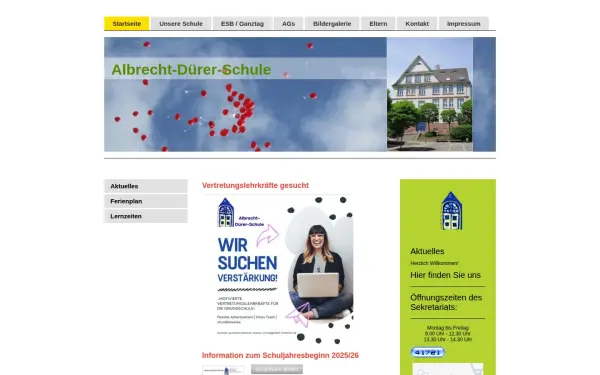The image size is (600, 375).
Task: Click the blue house logo in green sidebar
Action: [452, 211]
